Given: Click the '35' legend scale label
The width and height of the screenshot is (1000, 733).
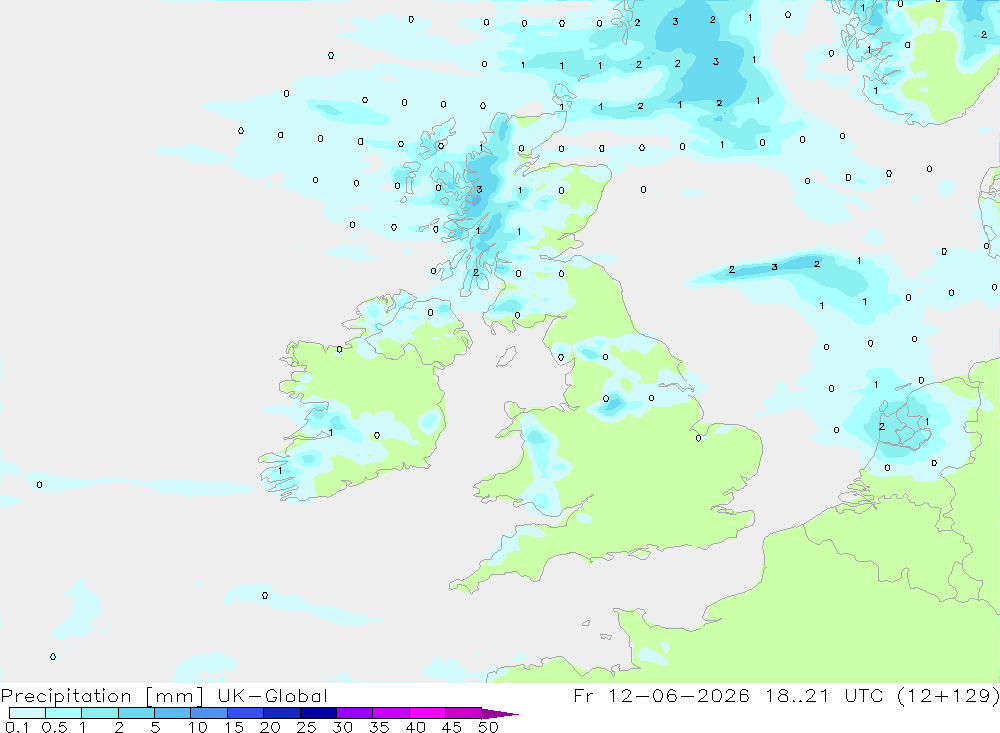Looking at the screenshot, I should click(379, 727).
